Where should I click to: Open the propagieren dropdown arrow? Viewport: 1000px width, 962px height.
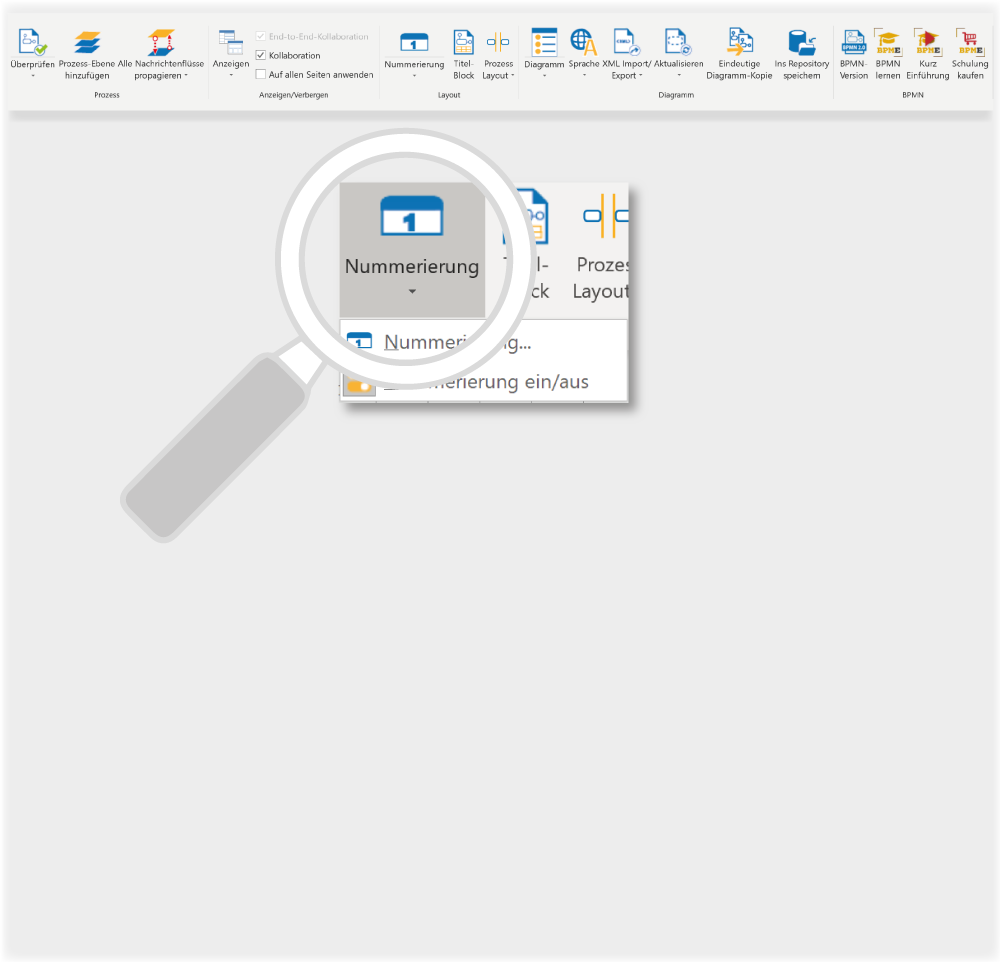tap(186, 75)
